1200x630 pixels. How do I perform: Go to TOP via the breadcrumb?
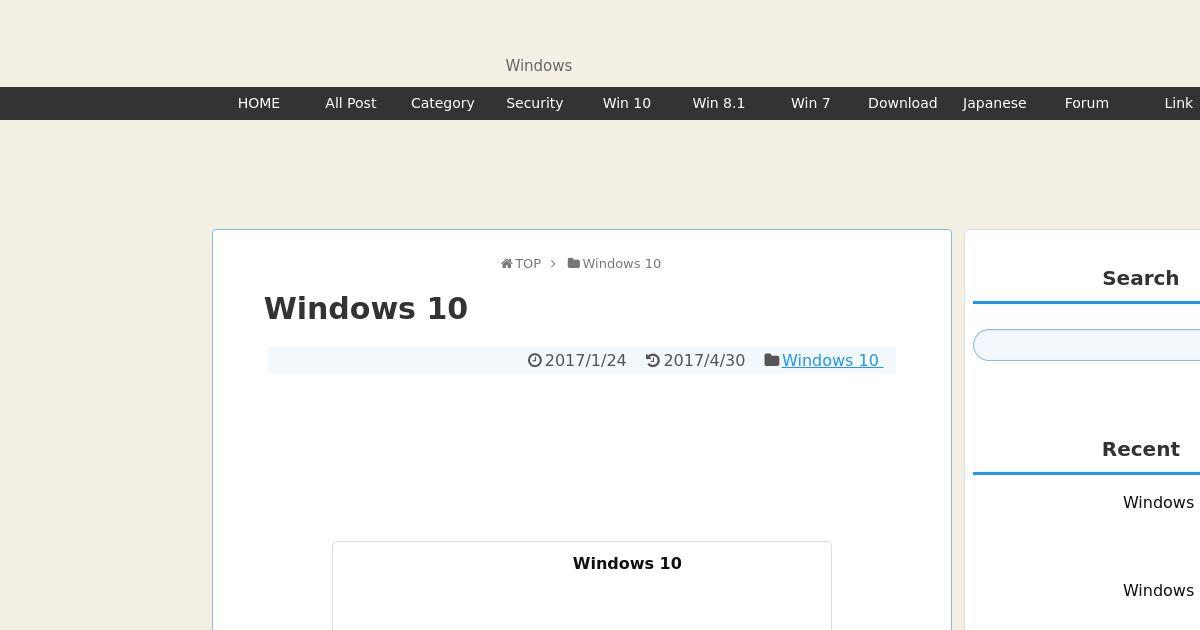click(528, 264)
